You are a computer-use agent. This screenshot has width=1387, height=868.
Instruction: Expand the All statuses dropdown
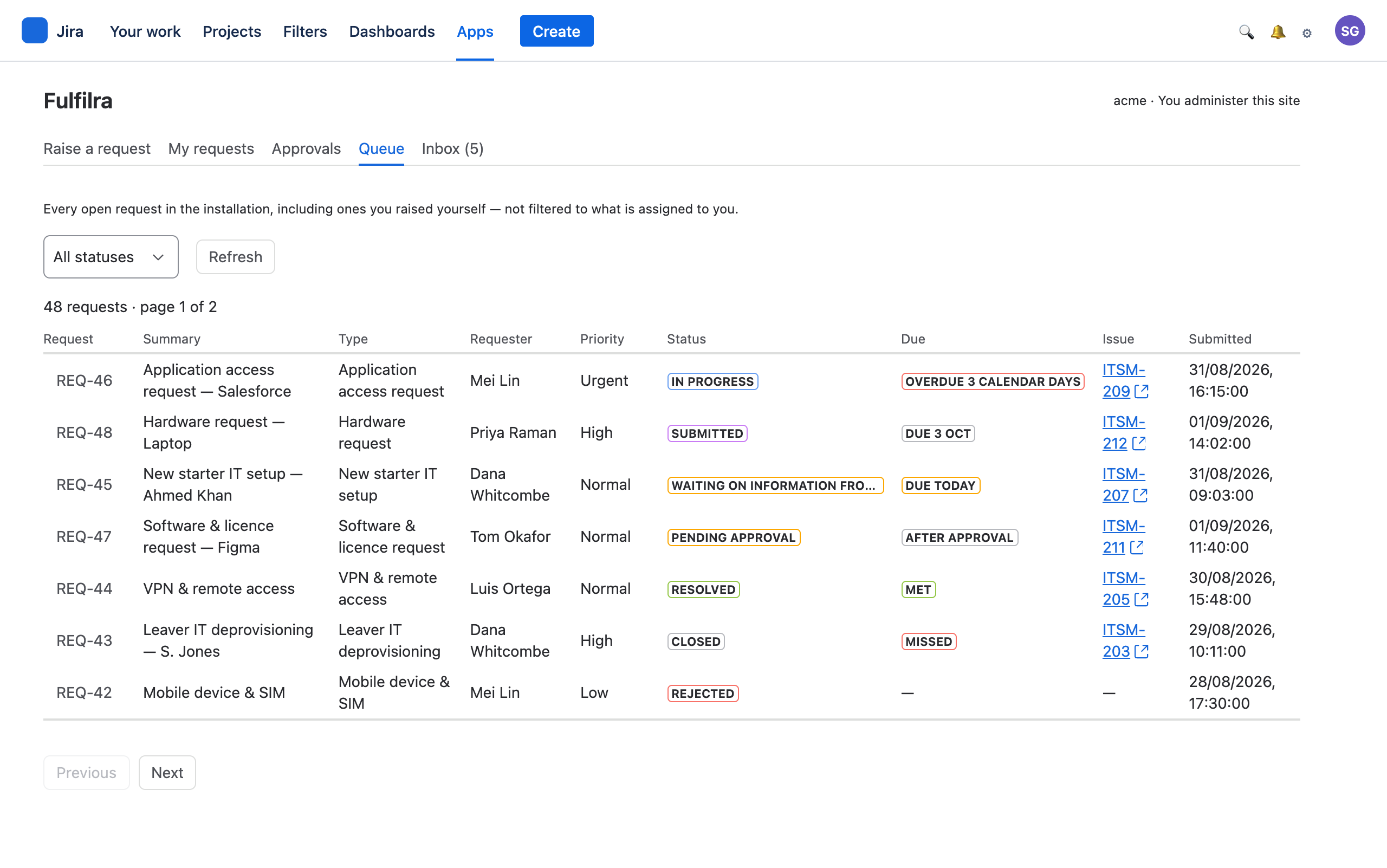[111, 257]
